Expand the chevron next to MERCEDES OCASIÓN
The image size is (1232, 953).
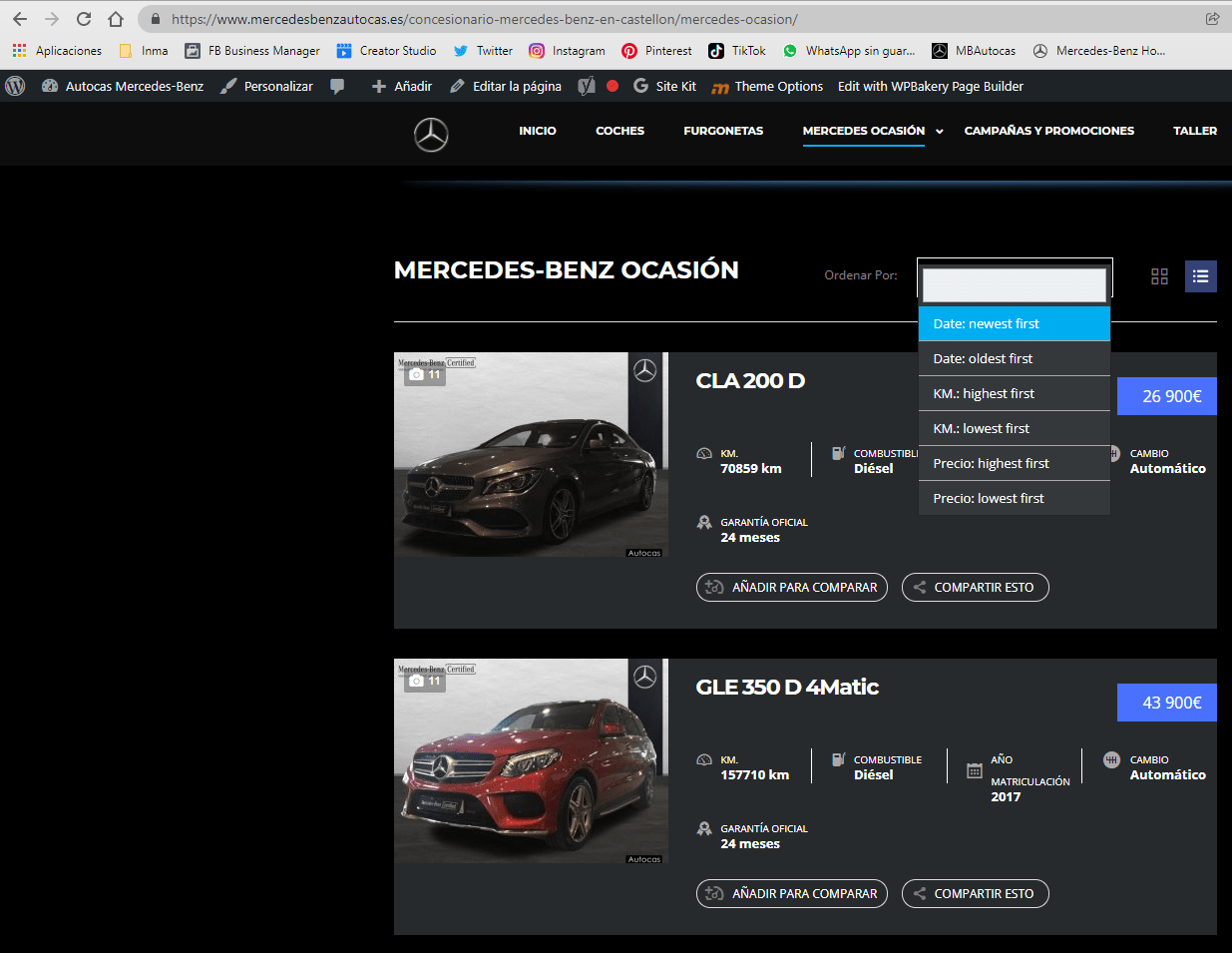tap(940, 132)
